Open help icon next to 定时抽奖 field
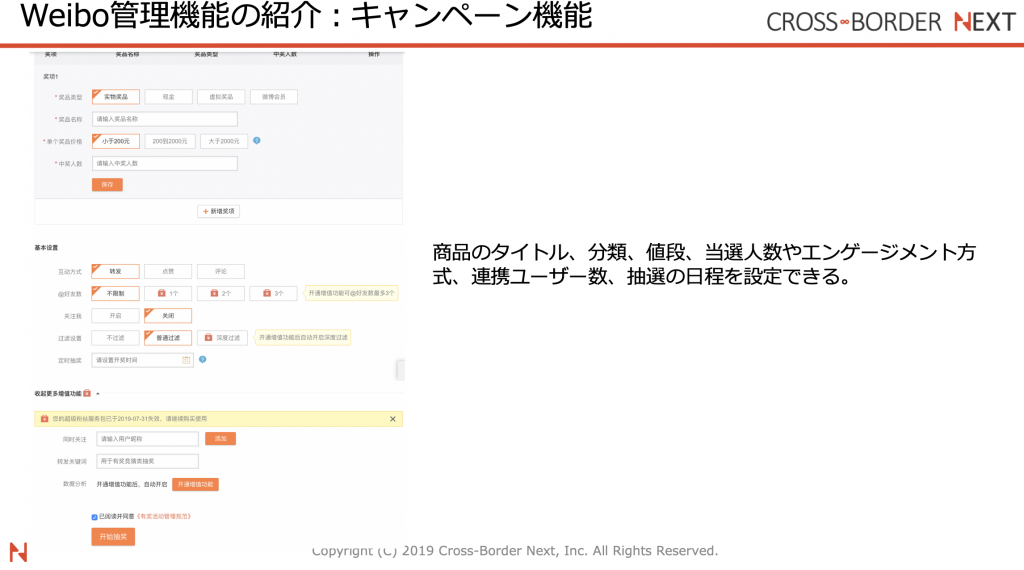 (x=202, y=359)
